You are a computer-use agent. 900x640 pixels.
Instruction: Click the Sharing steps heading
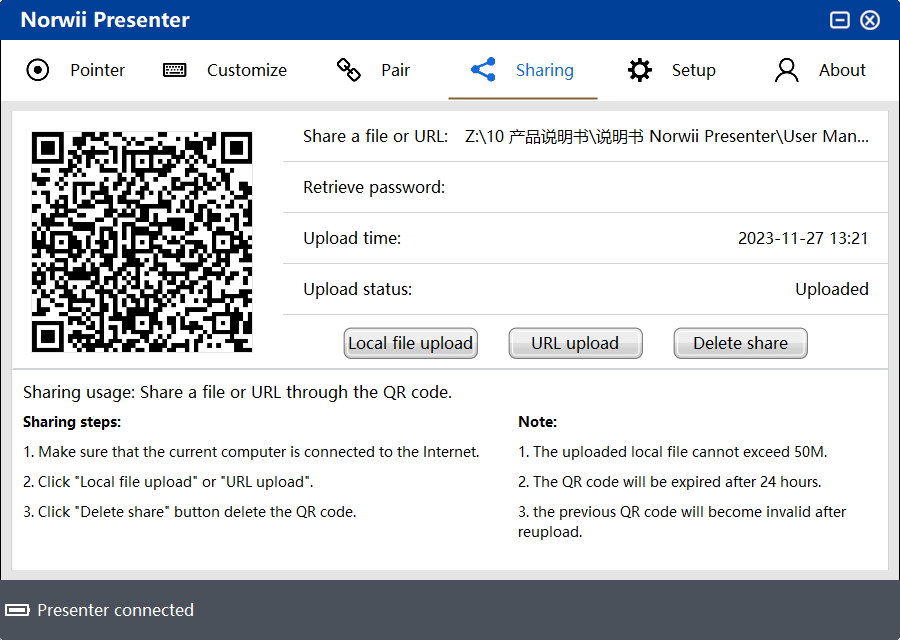click(72, 422)
